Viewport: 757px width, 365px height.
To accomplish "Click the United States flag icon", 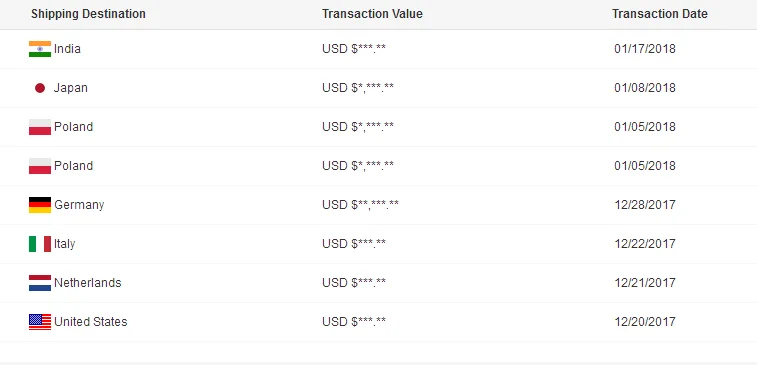I will pos(40,322).
